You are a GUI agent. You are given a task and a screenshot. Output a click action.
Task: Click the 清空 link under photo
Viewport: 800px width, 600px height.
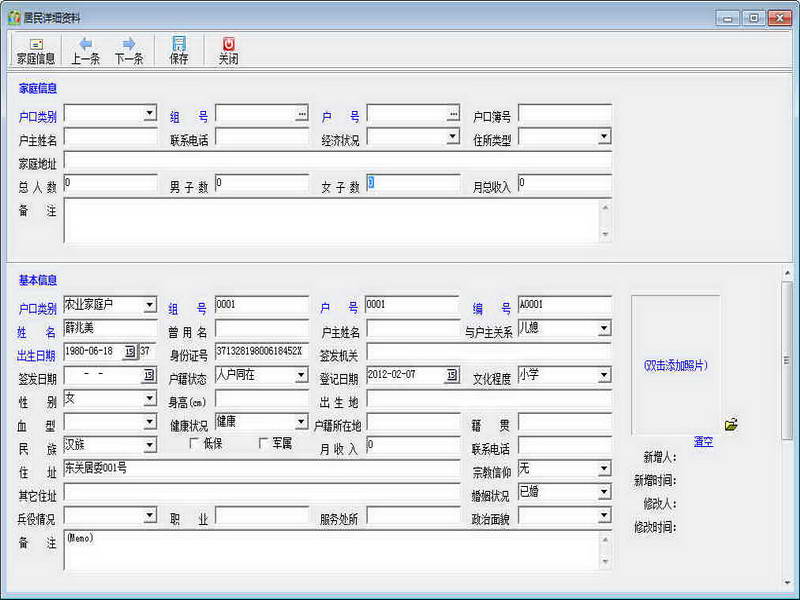703,441
